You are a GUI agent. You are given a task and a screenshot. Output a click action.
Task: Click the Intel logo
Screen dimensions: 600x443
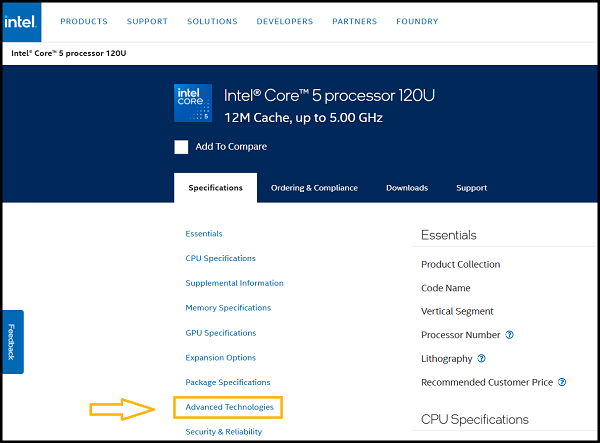(26, 21)
